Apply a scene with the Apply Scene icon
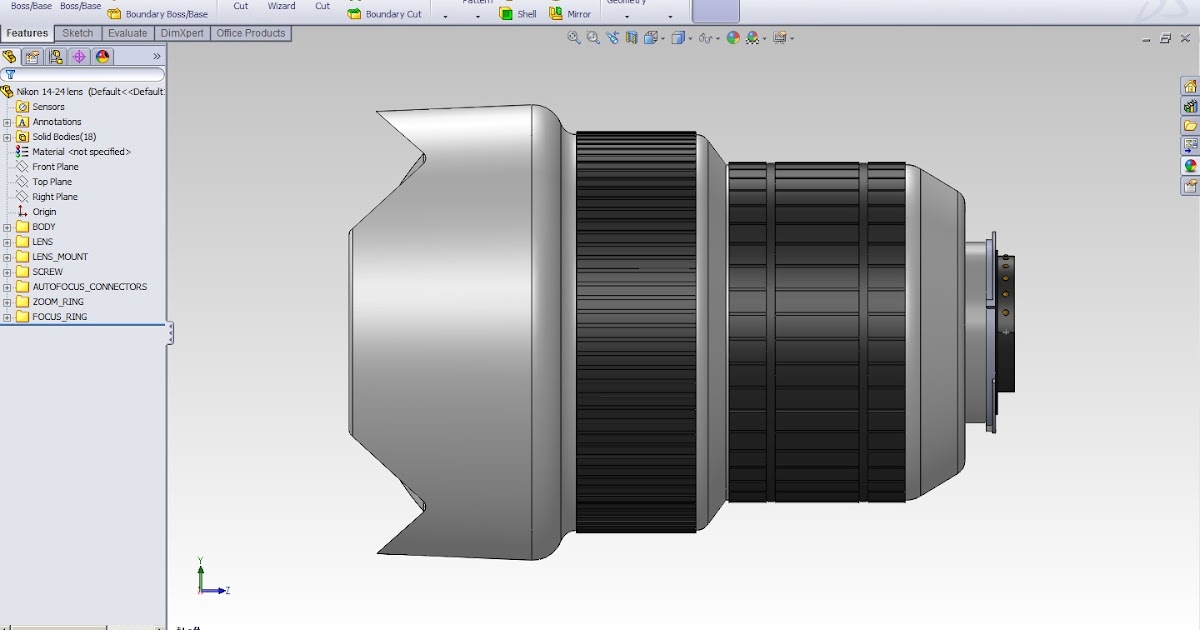The image size is (1200, 630). click(x=733, y=38)
